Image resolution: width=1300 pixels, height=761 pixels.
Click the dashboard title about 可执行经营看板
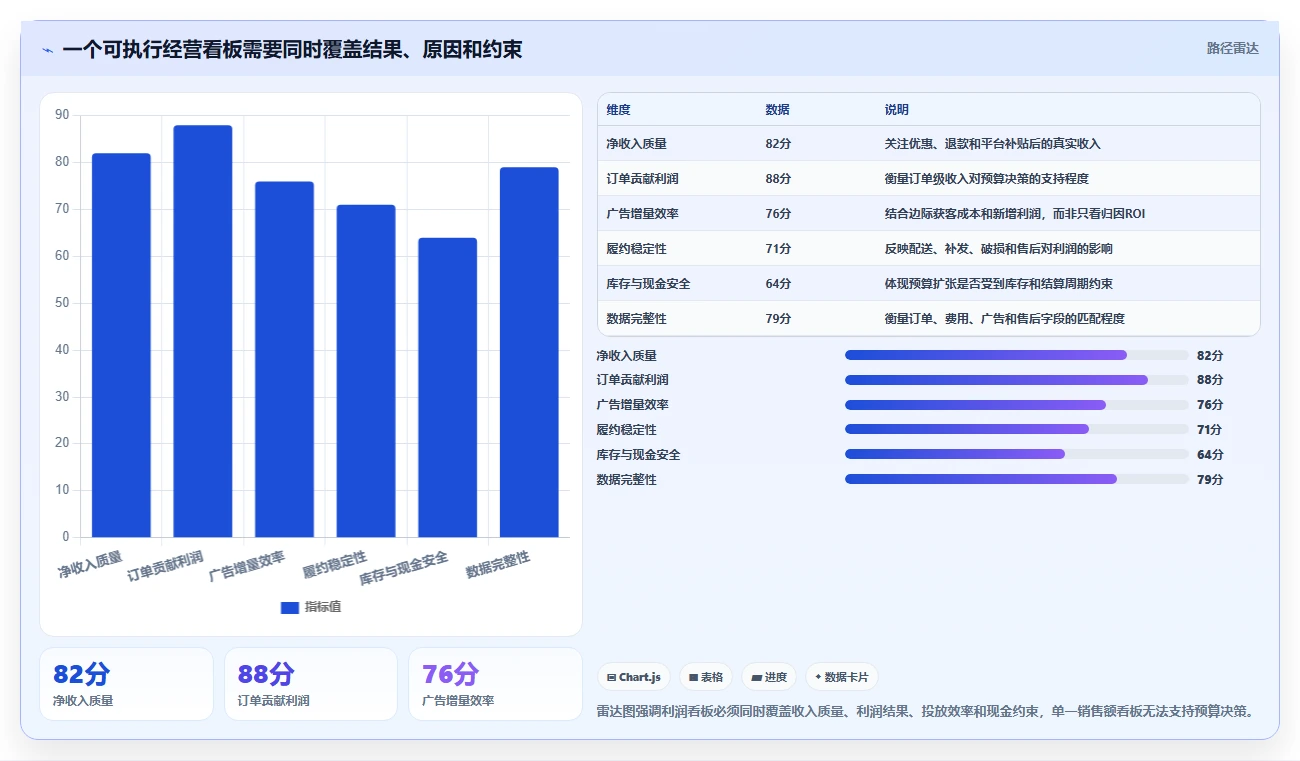click(x=292, y=50)
